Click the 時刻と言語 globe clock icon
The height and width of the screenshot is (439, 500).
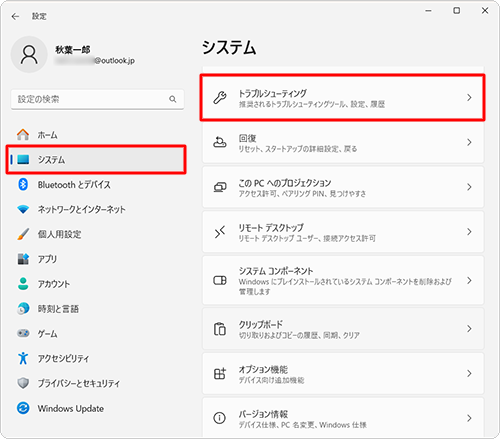click(23, 309)
